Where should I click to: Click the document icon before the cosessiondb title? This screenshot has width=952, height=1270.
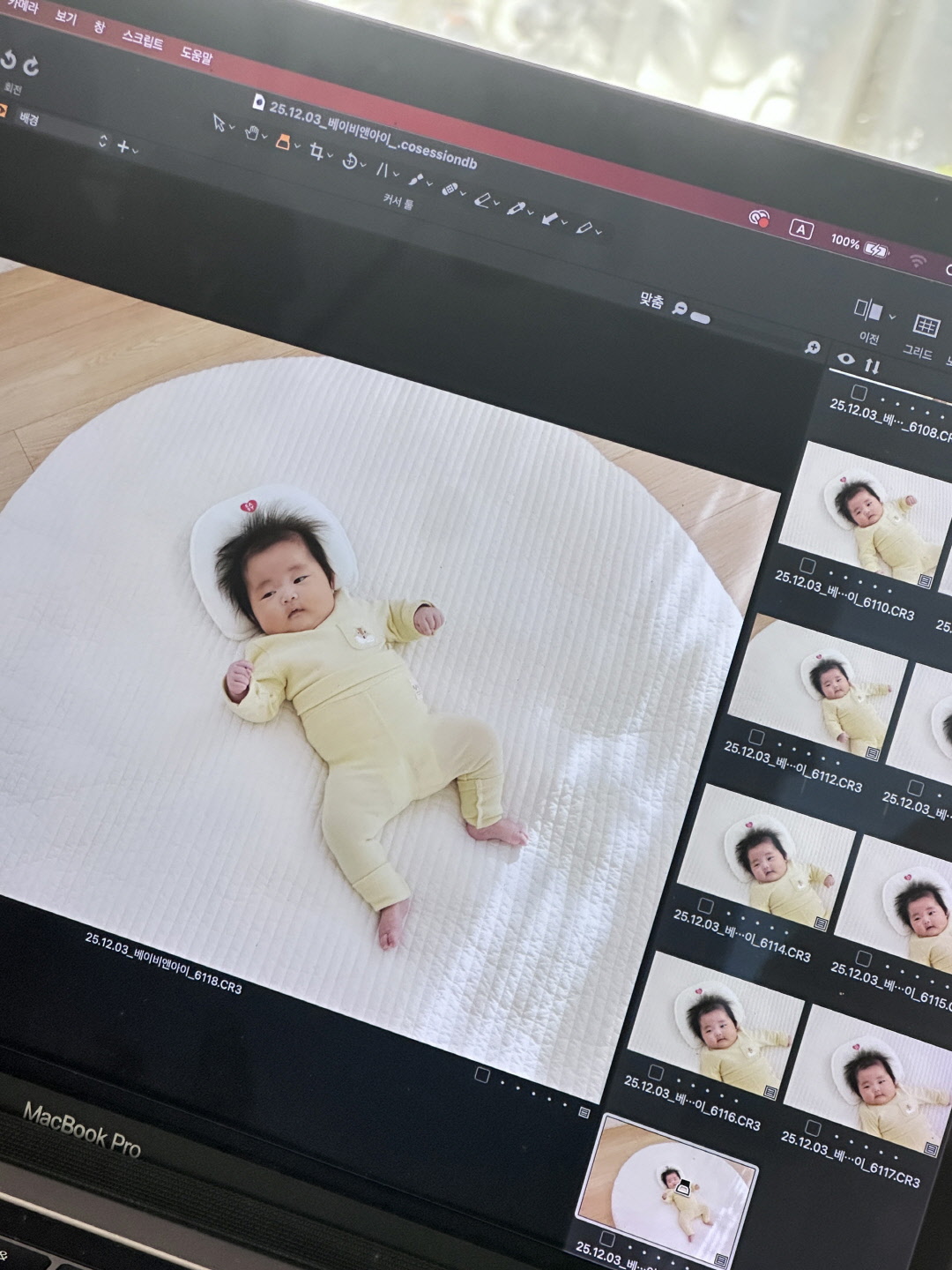click(258, 101)
